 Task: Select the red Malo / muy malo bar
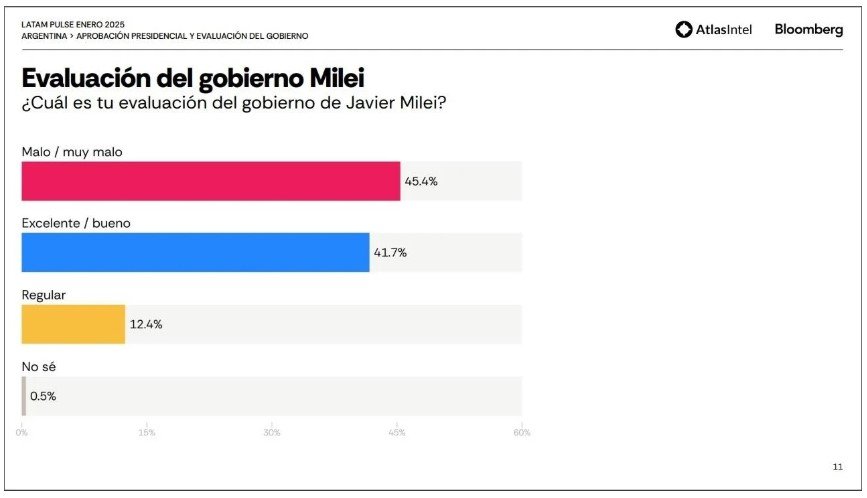click(210, 181)
